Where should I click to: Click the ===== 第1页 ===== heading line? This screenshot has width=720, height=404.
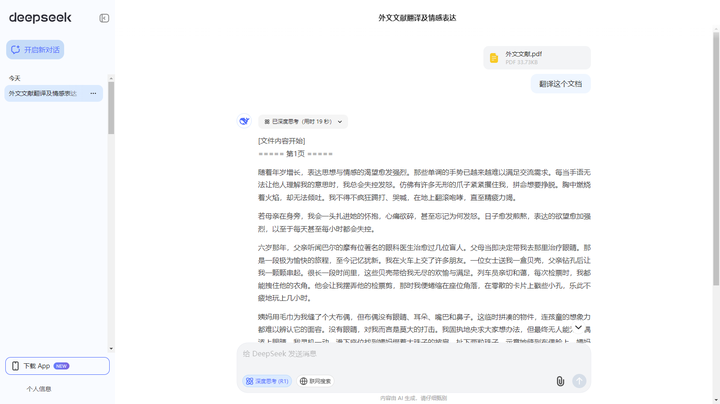tap(295, 154)
